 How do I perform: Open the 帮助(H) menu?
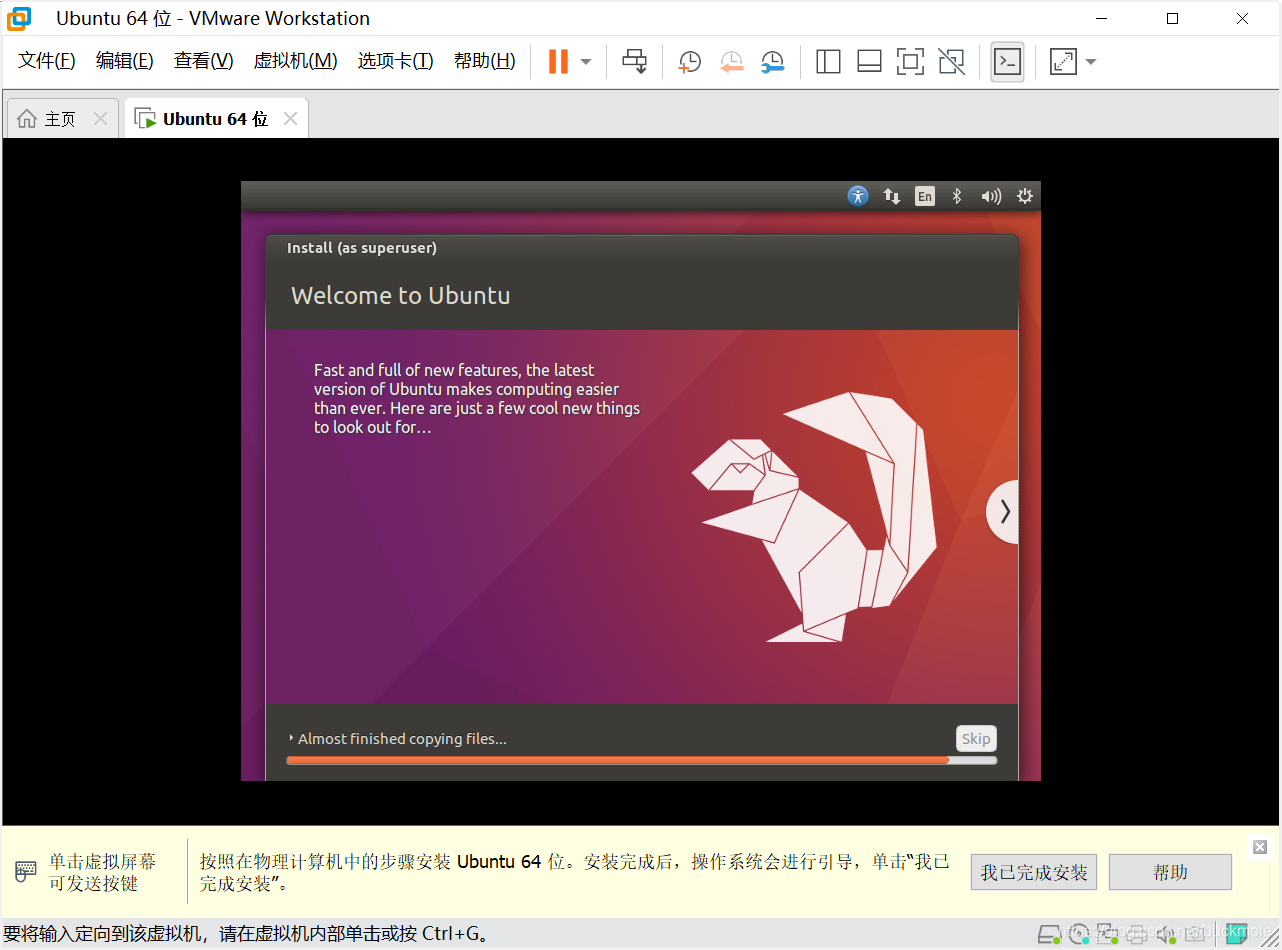[x=485, y=61]
